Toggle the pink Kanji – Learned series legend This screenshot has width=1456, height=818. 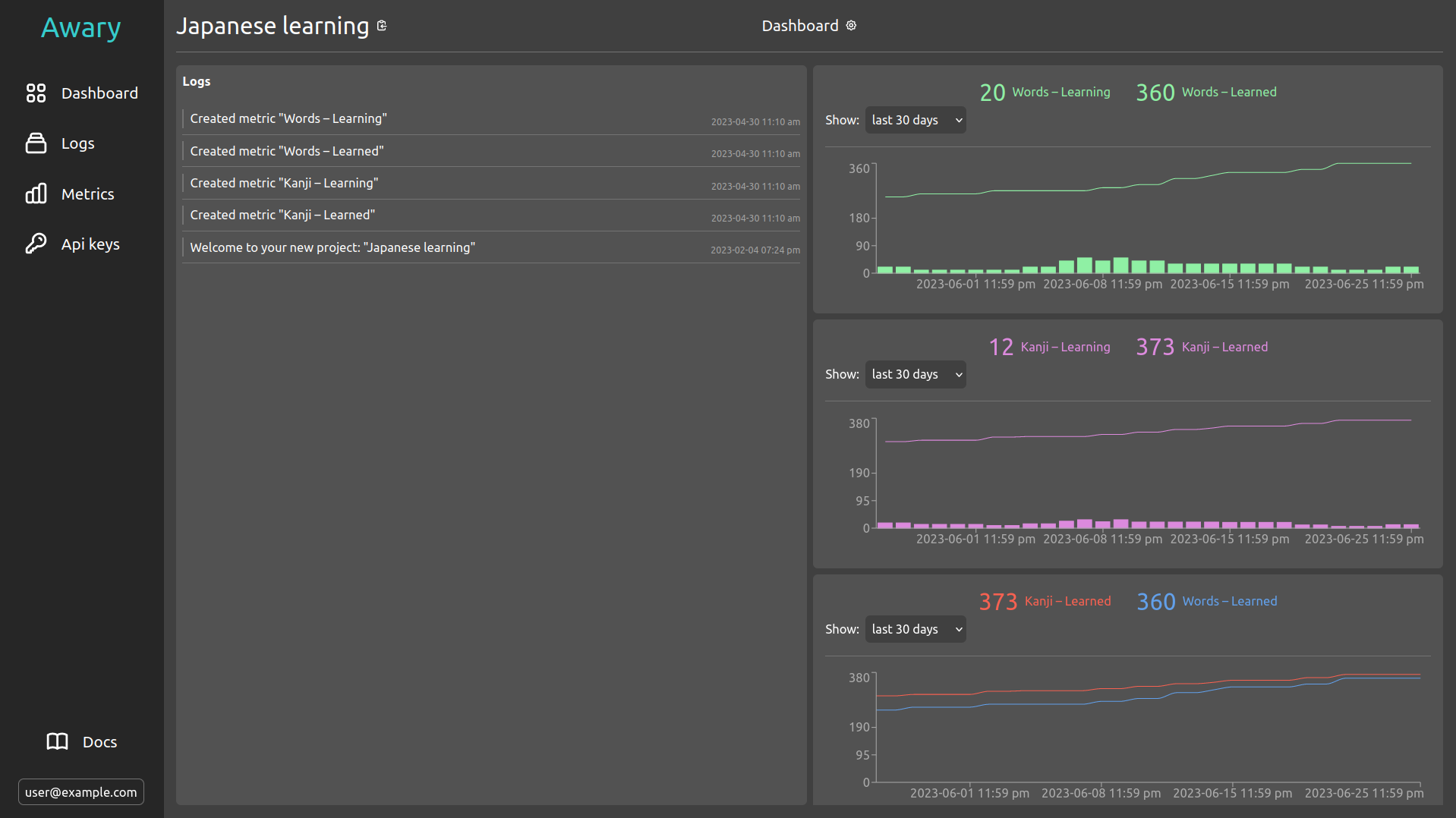click(x=1224, y=347)
